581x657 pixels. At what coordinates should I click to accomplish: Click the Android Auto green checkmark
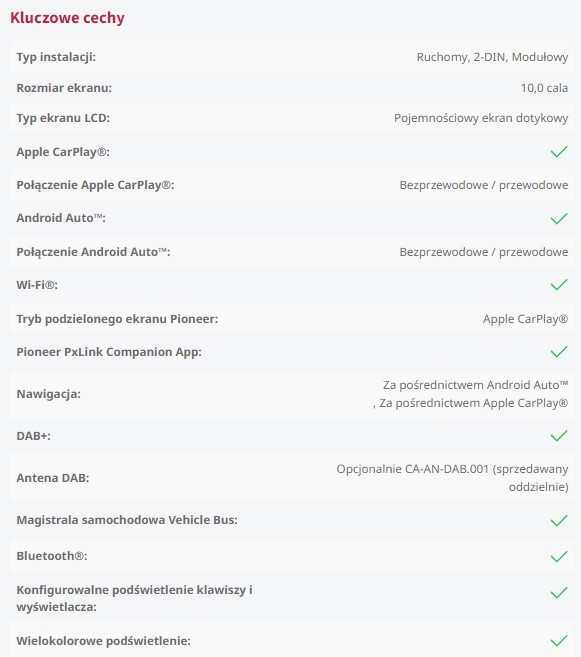click(559, 218)
